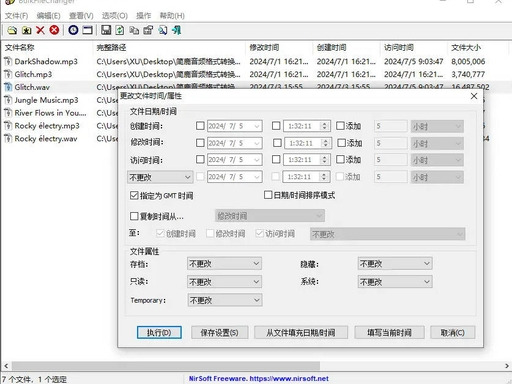Click the Properties toolbar icon
The width and height of the screenshot is (512, 384).
148,30
